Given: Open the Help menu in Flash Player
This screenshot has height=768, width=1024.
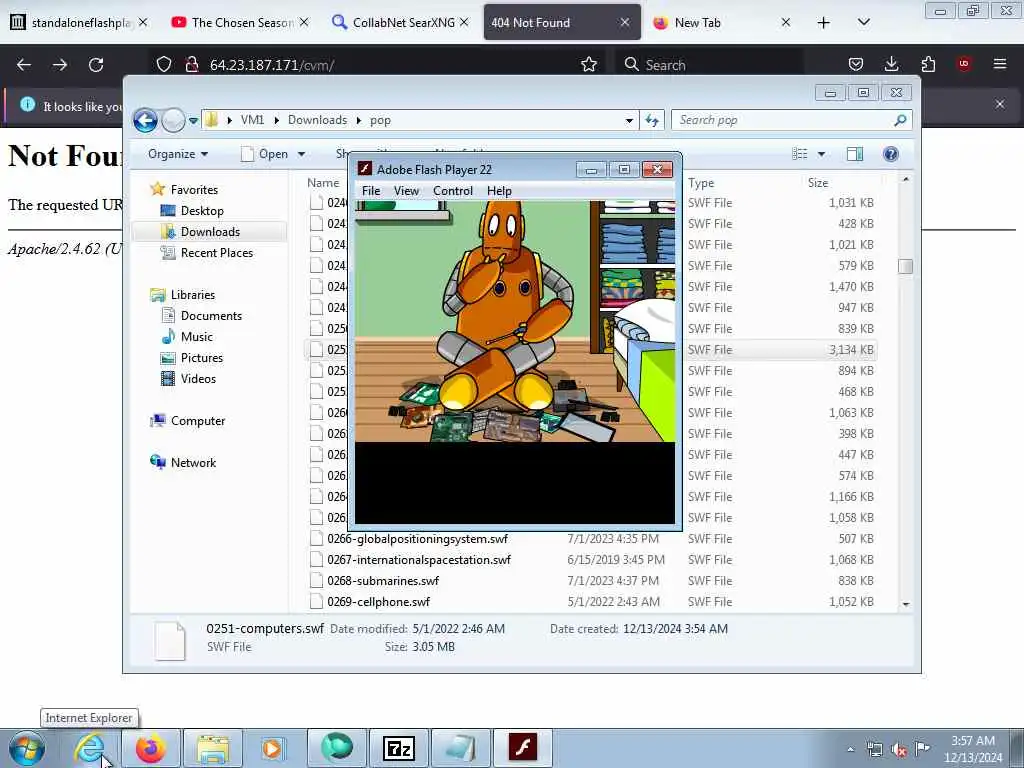Looking at the screenshot, I should (x=499, y=191).
